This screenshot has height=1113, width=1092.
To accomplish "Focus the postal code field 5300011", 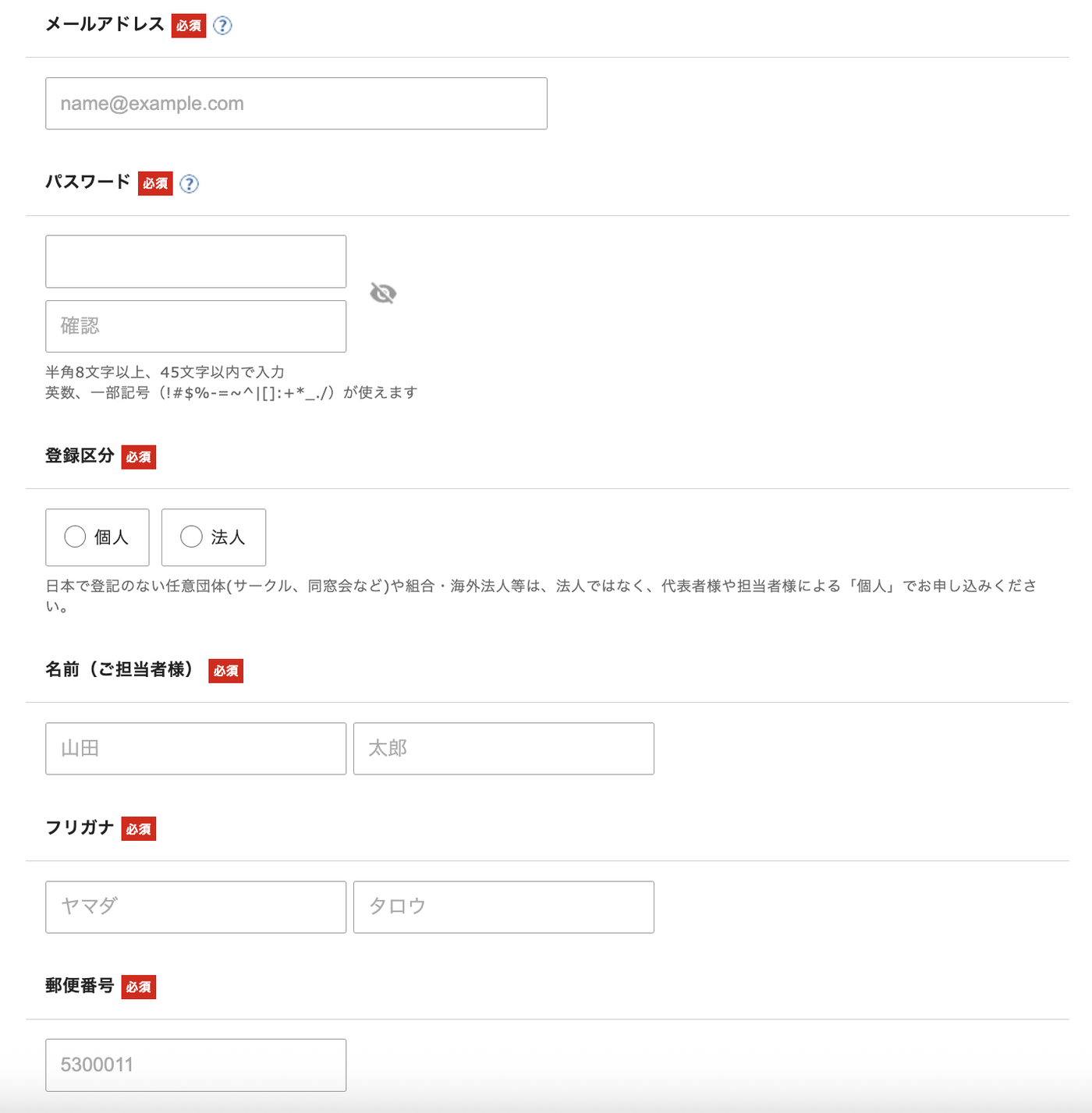I will (196, 1065).
